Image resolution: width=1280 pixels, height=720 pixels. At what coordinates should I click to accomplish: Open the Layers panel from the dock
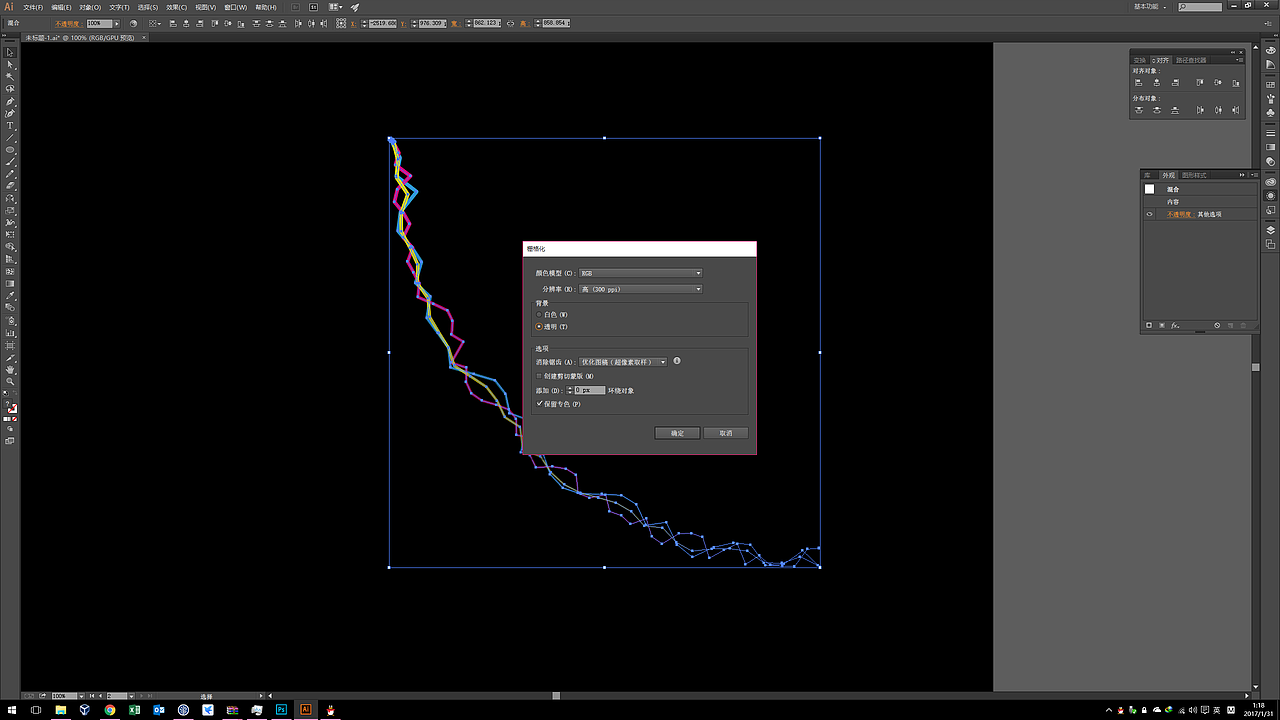1271,230
